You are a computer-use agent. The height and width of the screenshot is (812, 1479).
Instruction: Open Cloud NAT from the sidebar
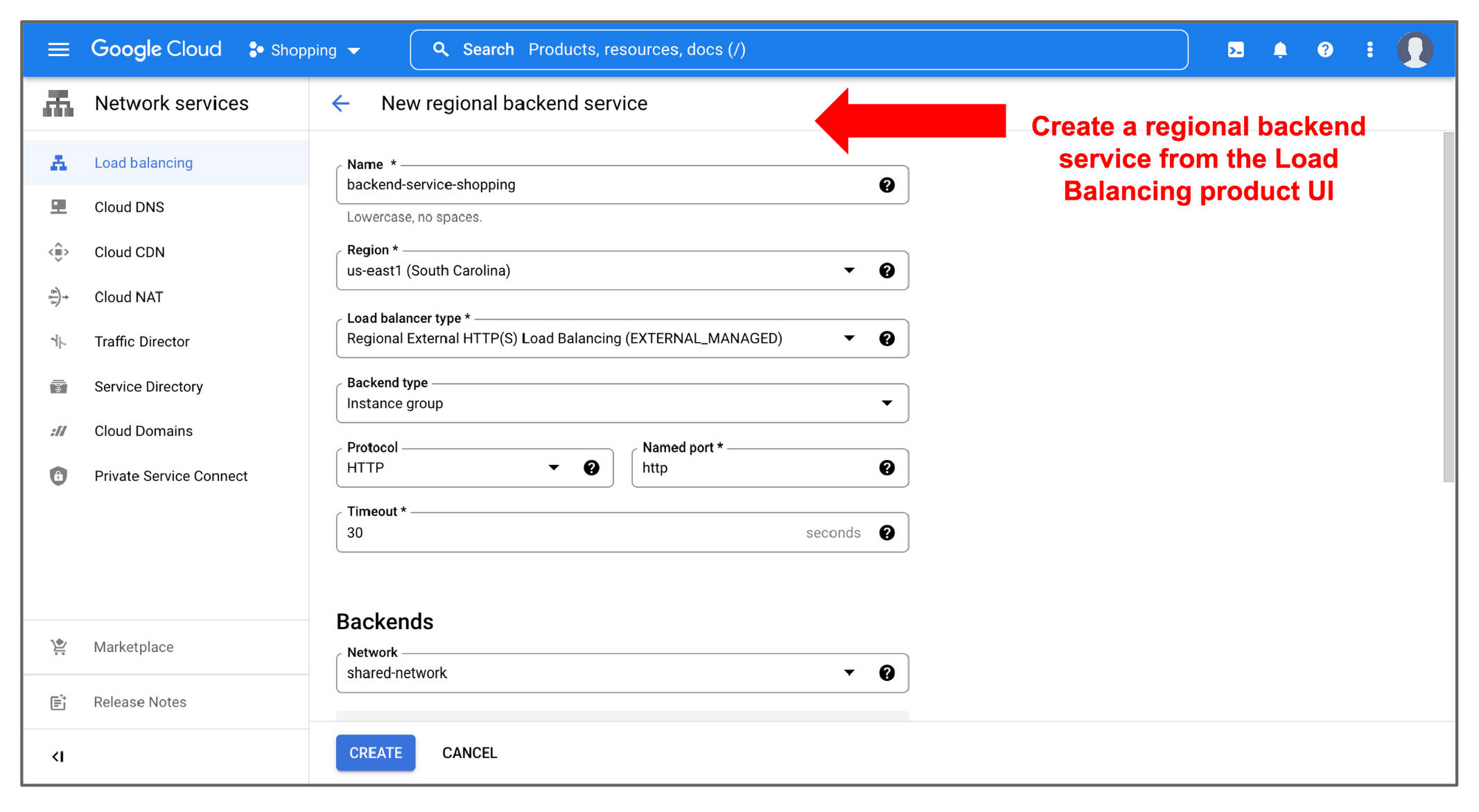coord(166,297)
